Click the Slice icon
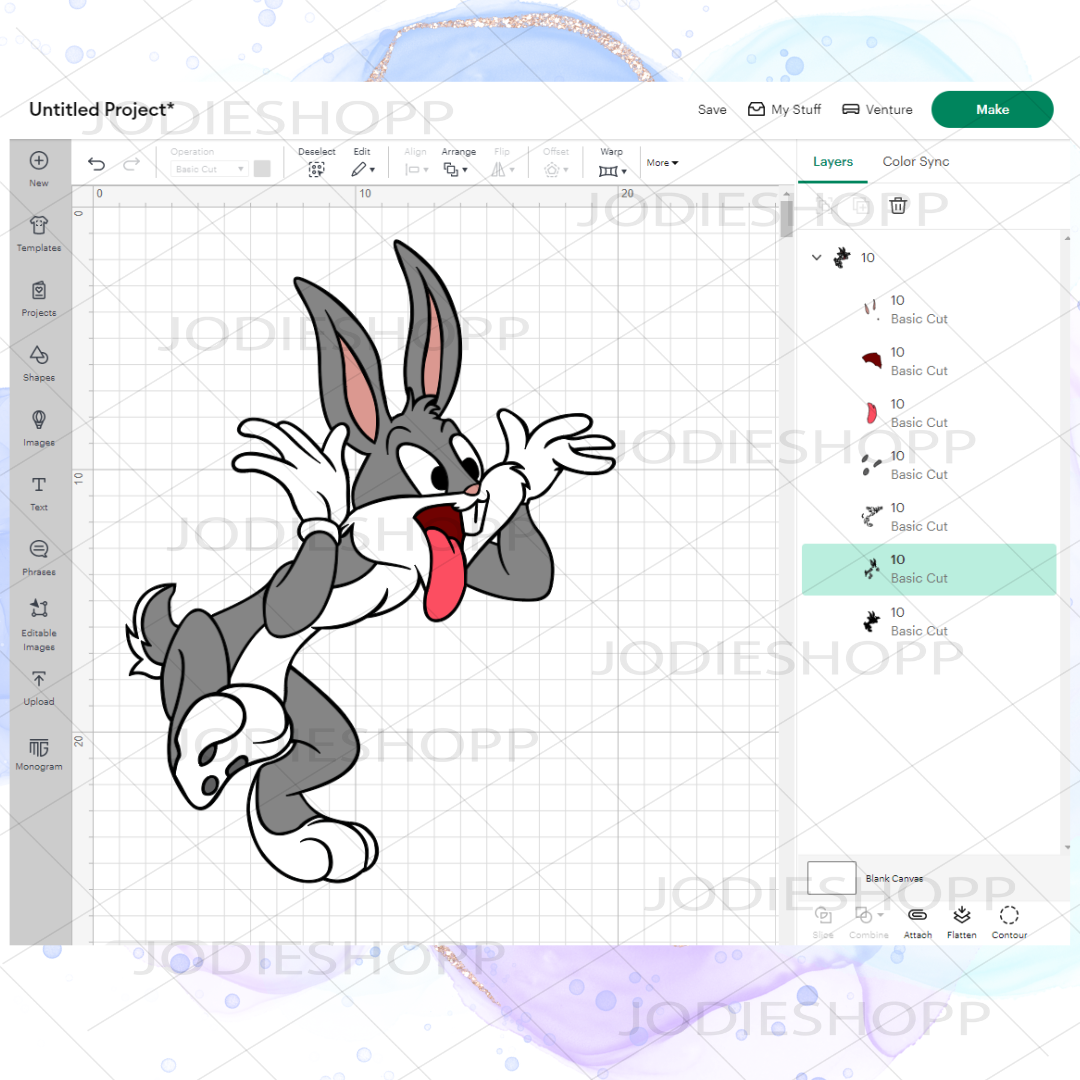 (823, 915)
